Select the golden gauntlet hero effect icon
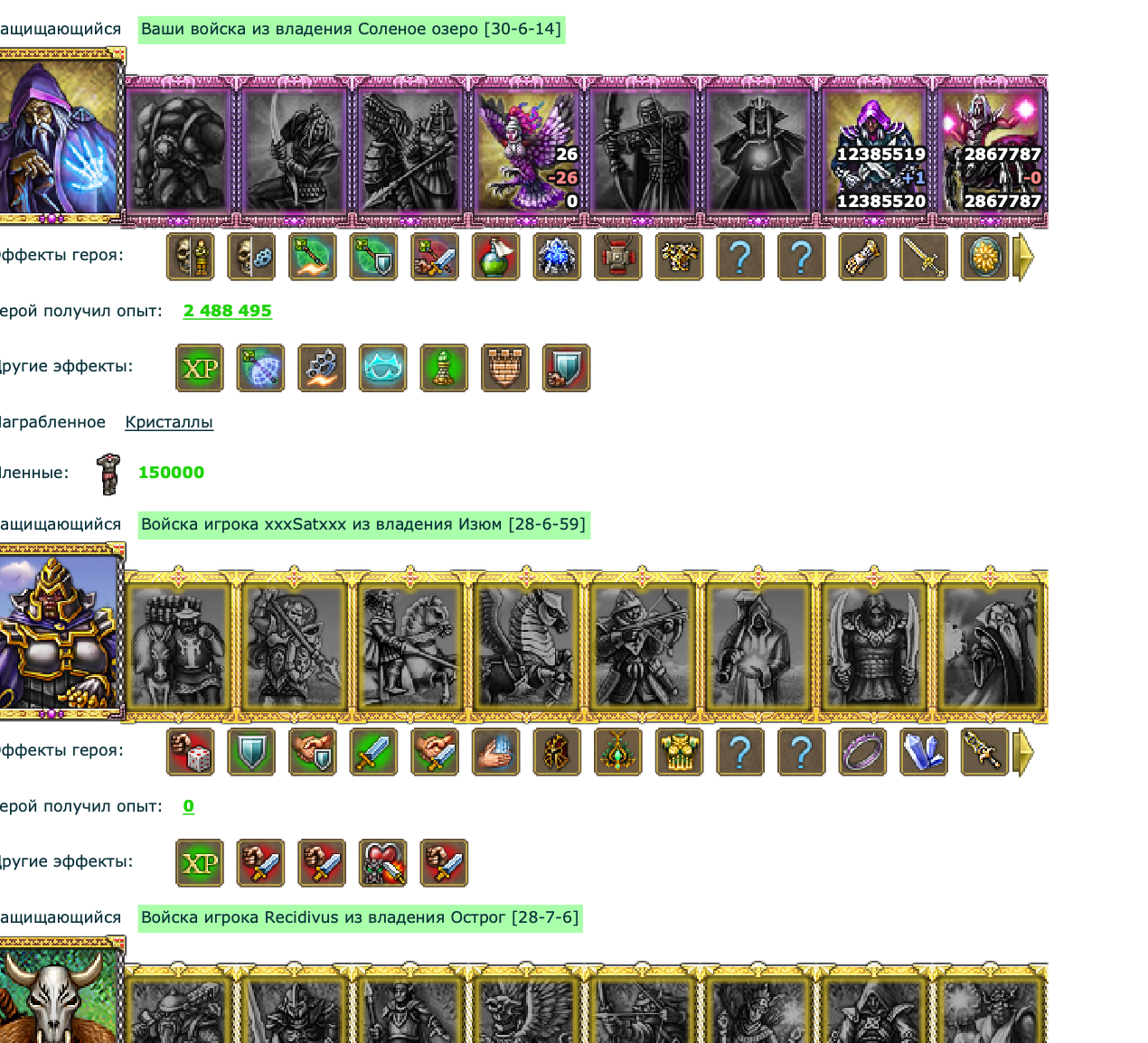 (862, 257)
